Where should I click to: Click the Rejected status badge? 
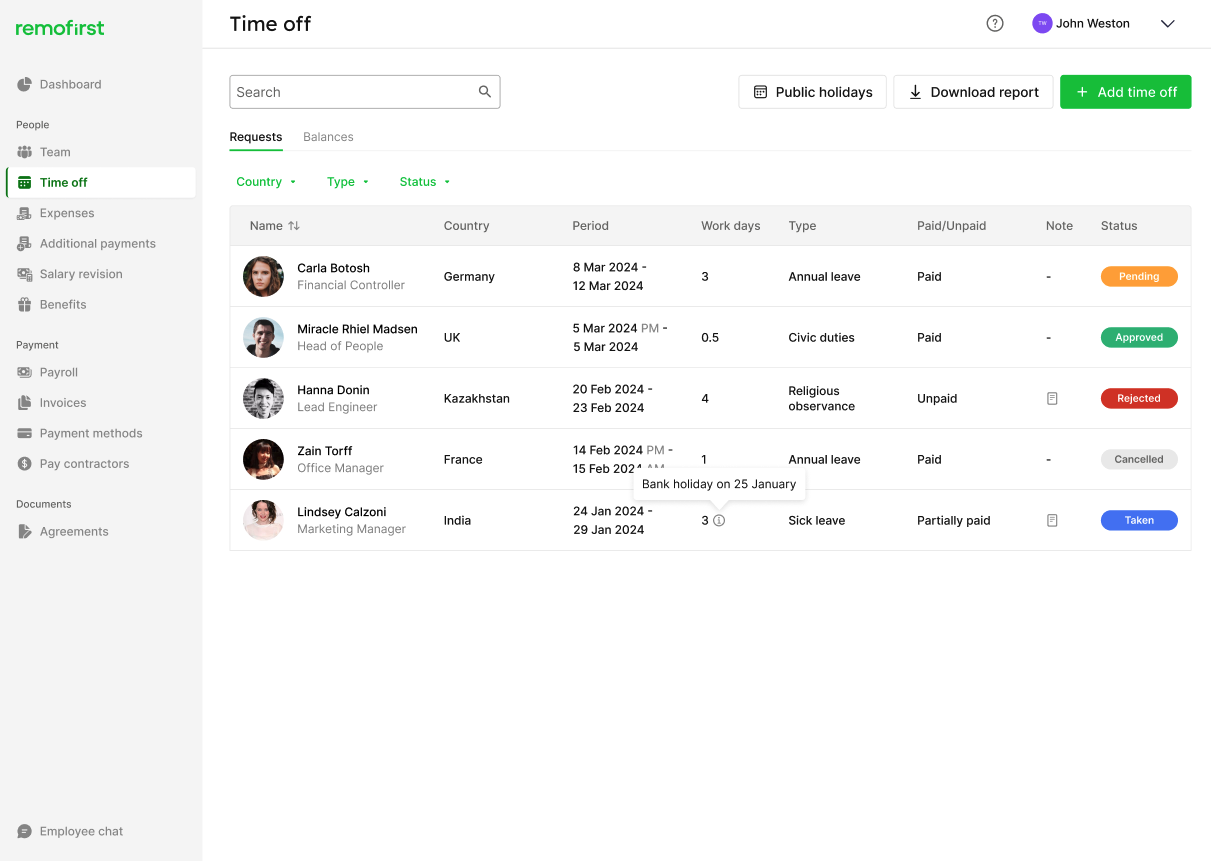[x=1139, y=398]
